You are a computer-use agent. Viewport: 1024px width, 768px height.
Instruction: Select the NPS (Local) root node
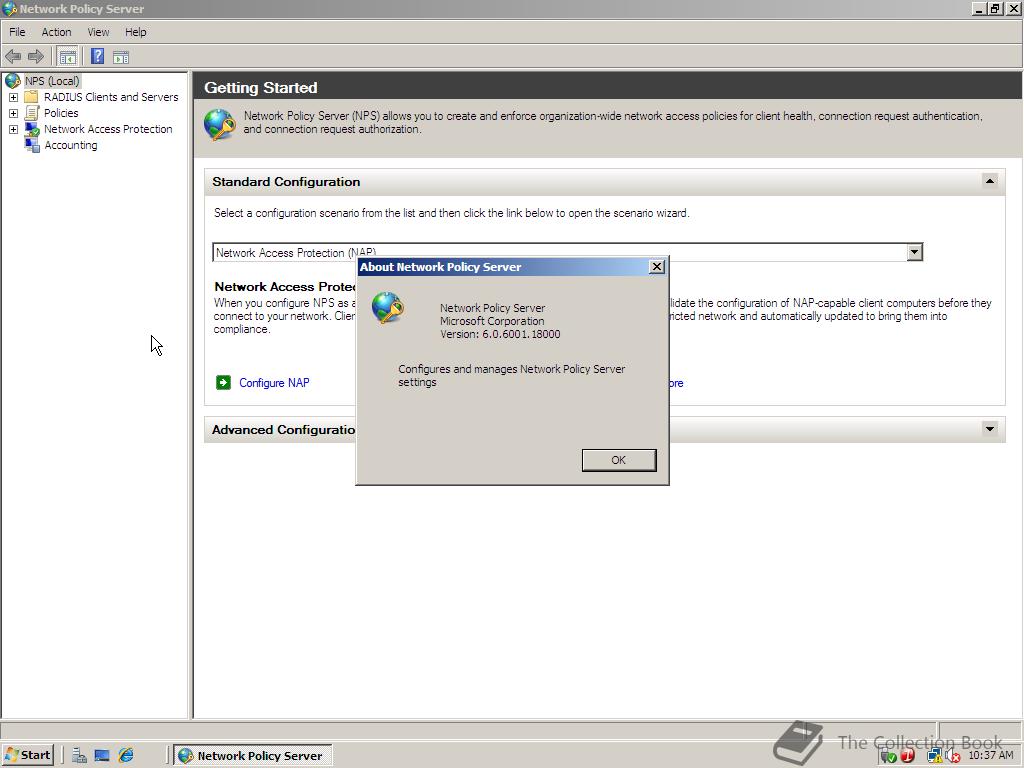click(52, 81)
